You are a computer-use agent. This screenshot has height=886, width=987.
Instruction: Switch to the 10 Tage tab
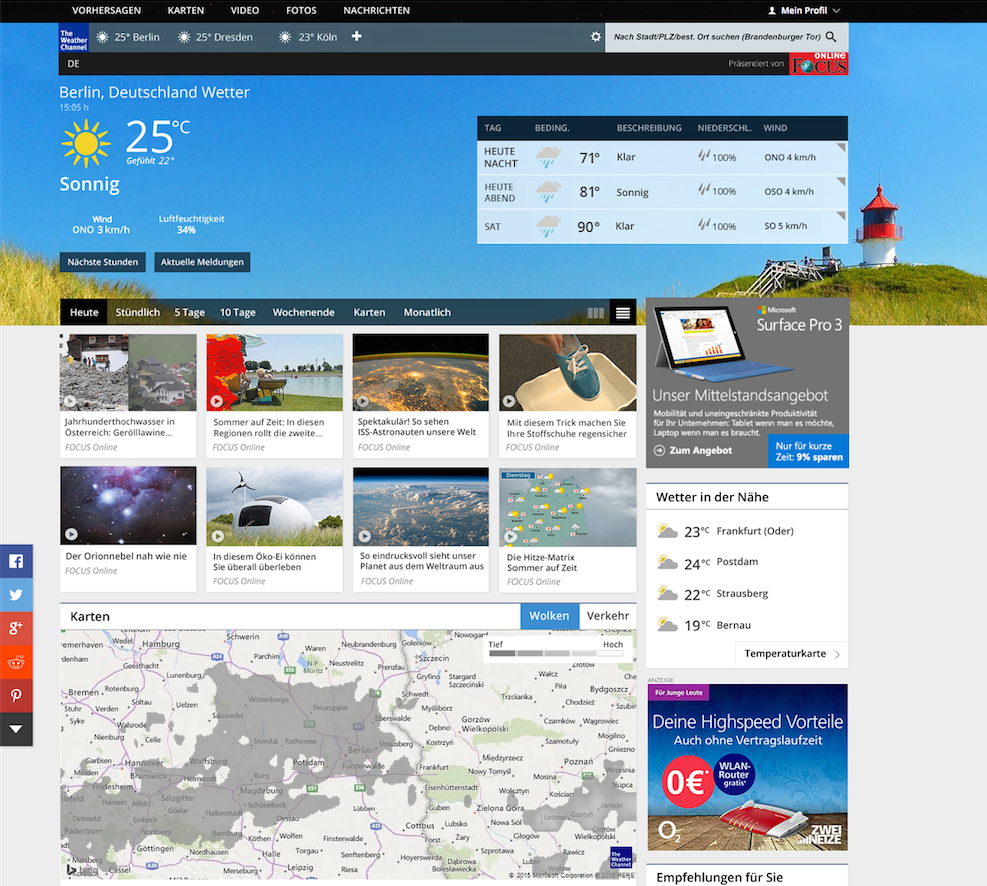click(x=237, y=312)
